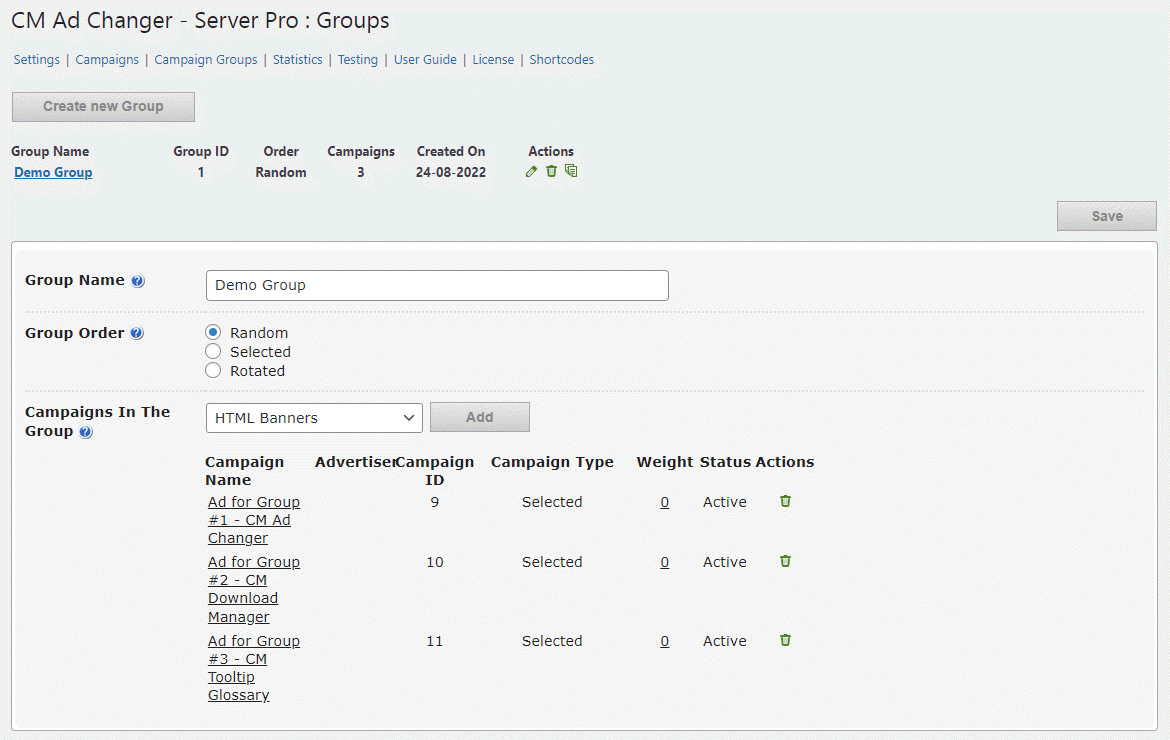Open help icon for Campaigns In The Group
The height and width of the screenshot is (740, 1170).
click(x=86, y=432)
